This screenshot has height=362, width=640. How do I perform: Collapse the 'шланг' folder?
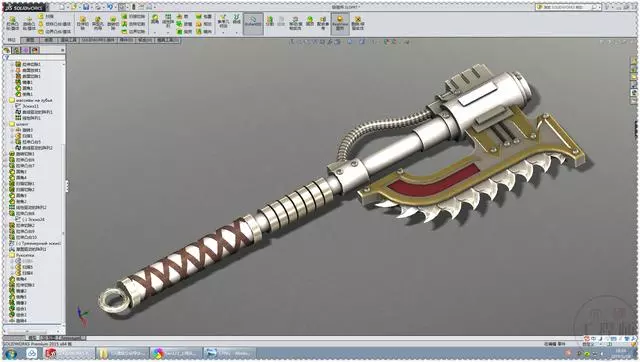coord(6,124)
